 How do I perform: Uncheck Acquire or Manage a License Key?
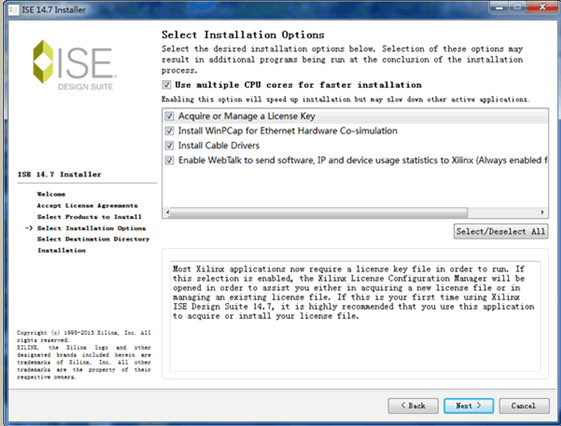(169, 116)
